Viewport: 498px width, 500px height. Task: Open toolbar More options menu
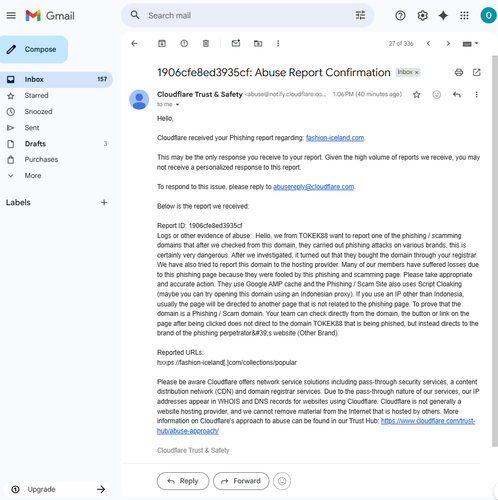tap(278, 43)
